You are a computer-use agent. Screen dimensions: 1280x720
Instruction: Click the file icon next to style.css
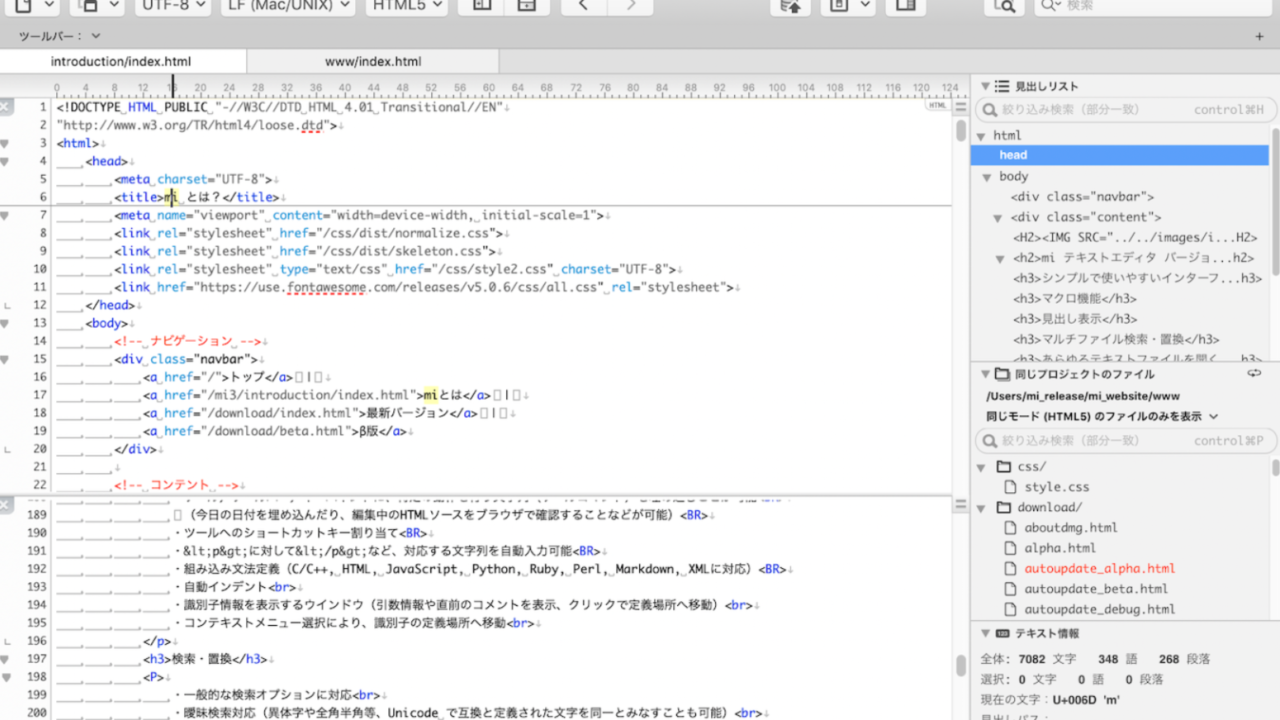[1009, 487]
